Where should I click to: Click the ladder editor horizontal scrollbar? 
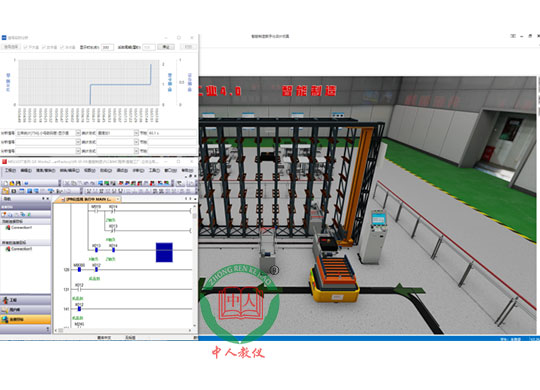[x=124, y=330]
